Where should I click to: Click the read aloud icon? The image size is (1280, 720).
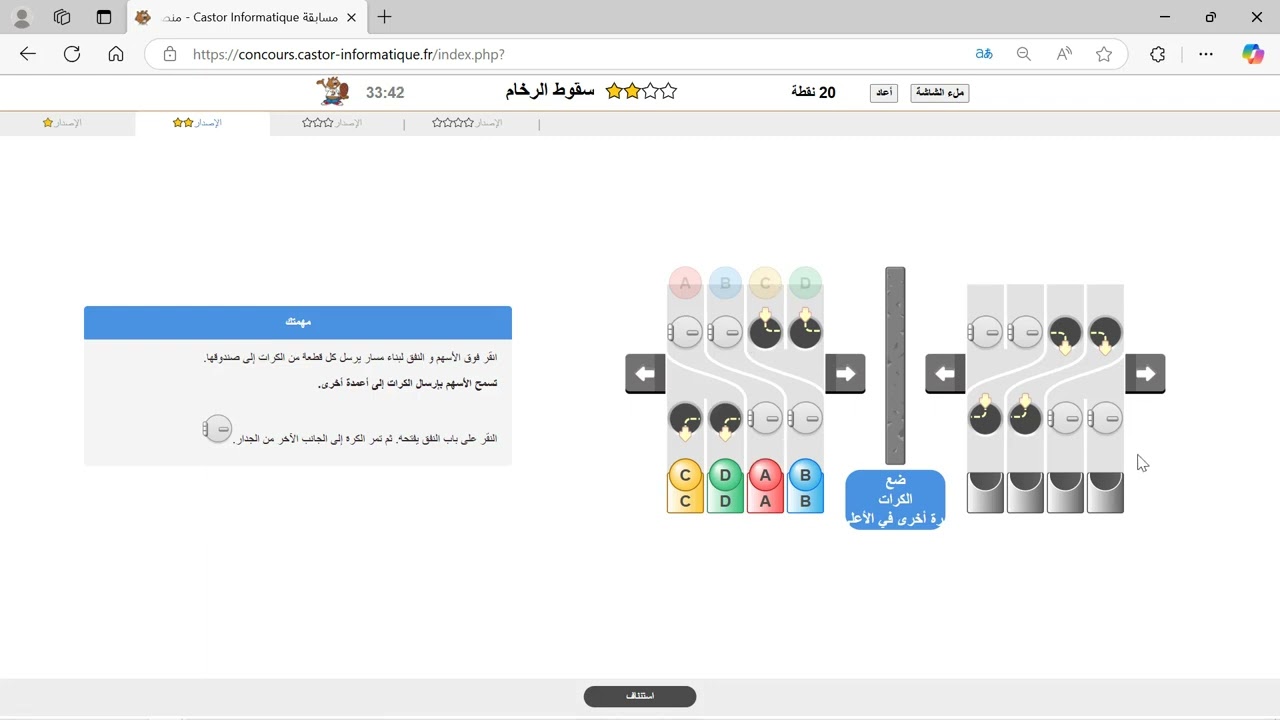[1064, 54]
